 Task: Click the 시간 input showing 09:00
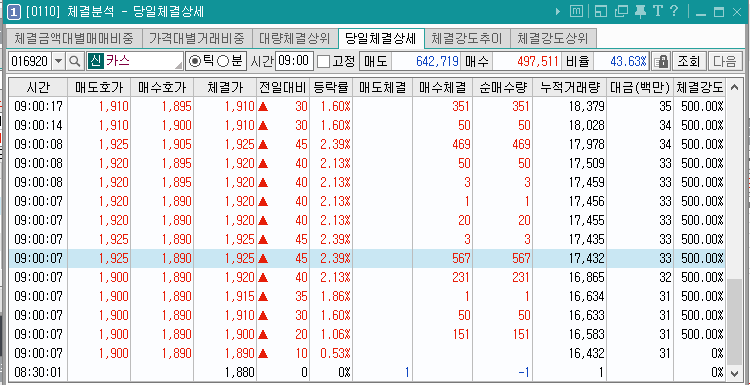pos(294,61)
